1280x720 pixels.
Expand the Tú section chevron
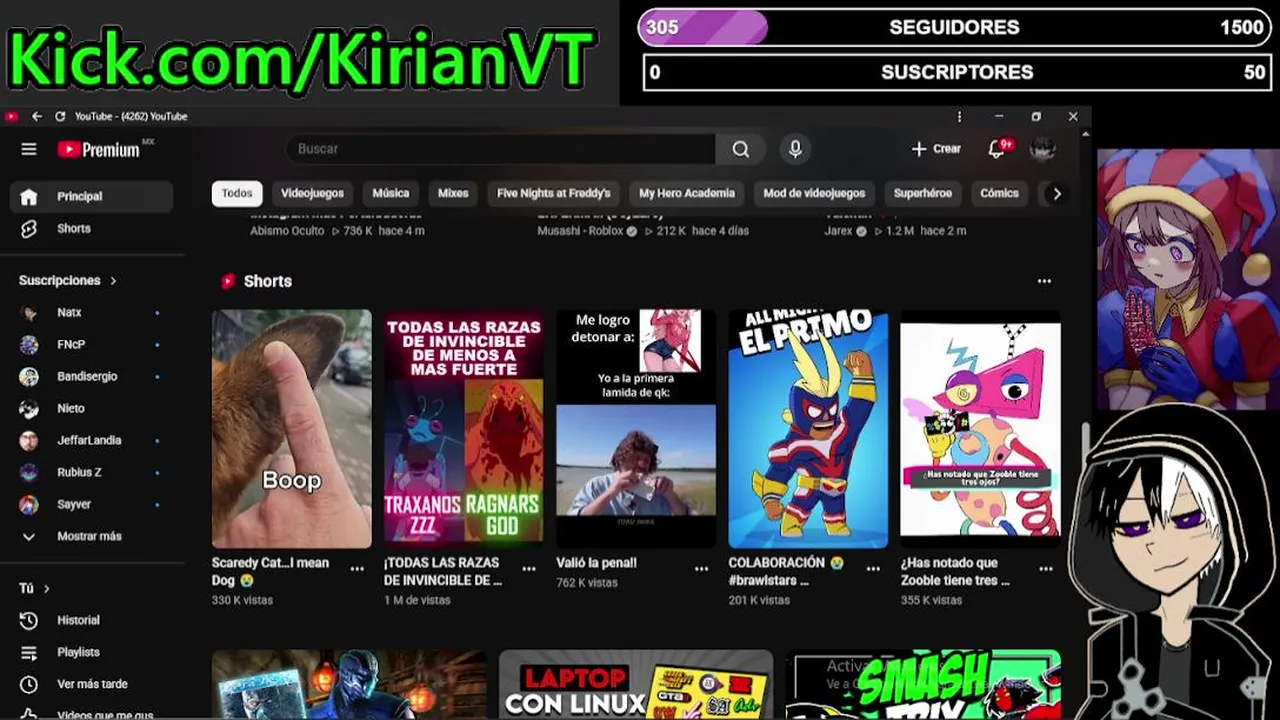(46, 588)
